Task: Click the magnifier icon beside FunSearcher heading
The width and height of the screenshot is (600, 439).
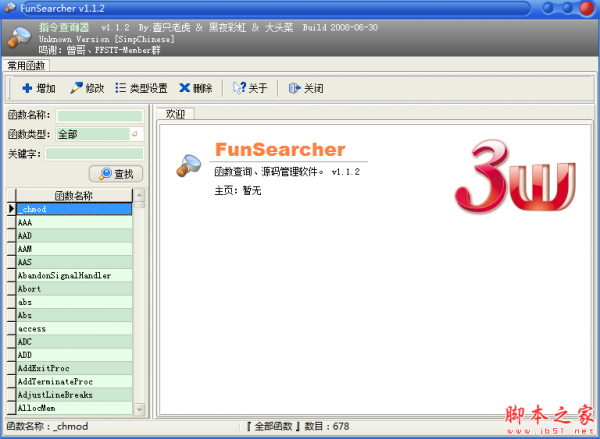Action: pyautogui.click(x=189, y=165)
